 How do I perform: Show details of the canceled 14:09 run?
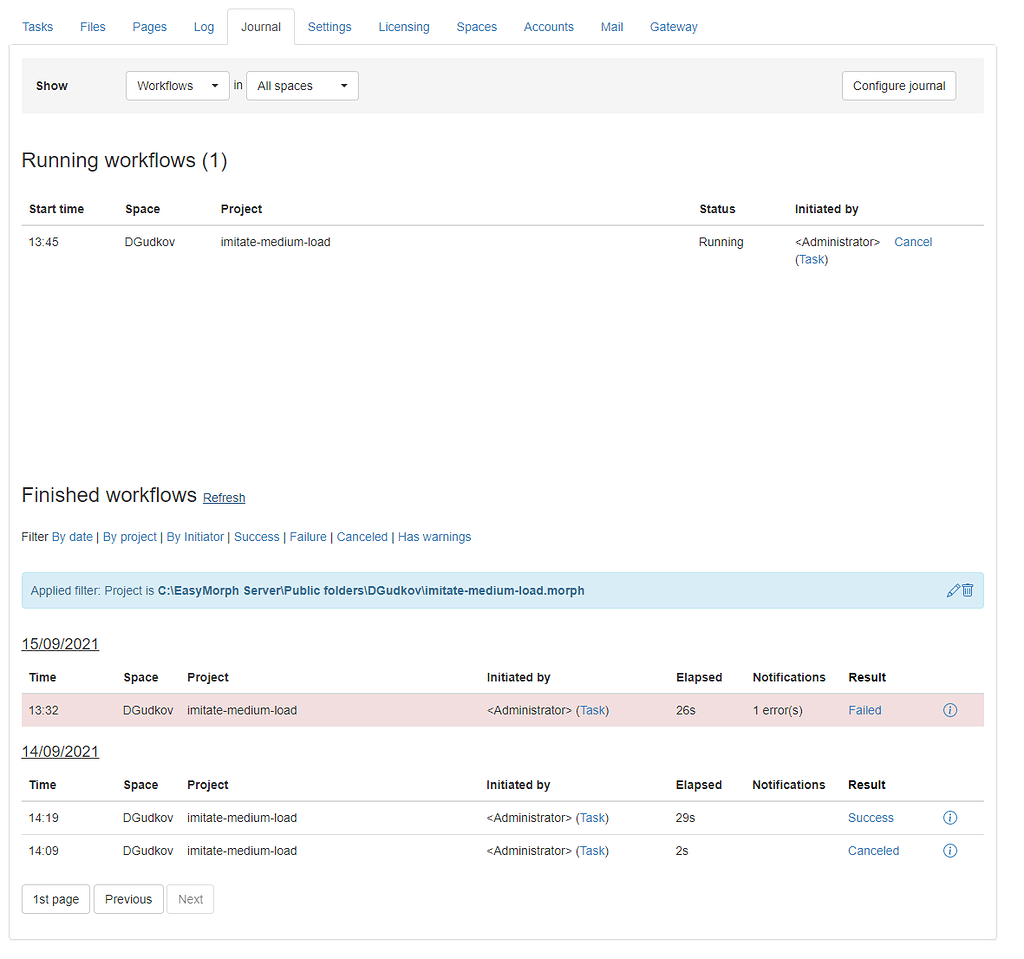[949, 850]
